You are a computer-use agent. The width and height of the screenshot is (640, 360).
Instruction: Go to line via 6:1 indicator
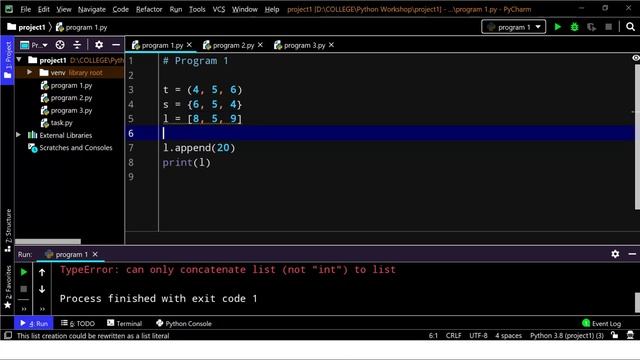[433, 336]
